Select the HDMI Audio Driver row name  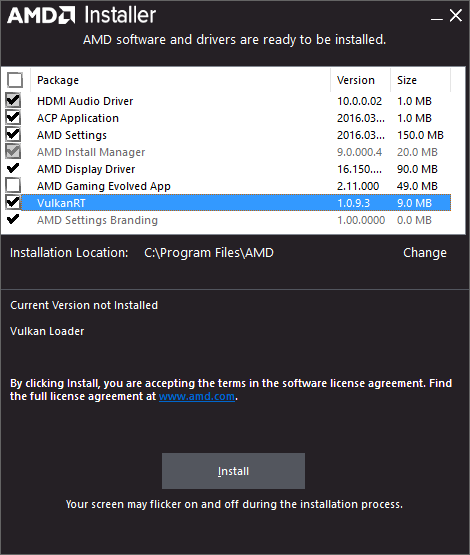click(x=85, y=101)
